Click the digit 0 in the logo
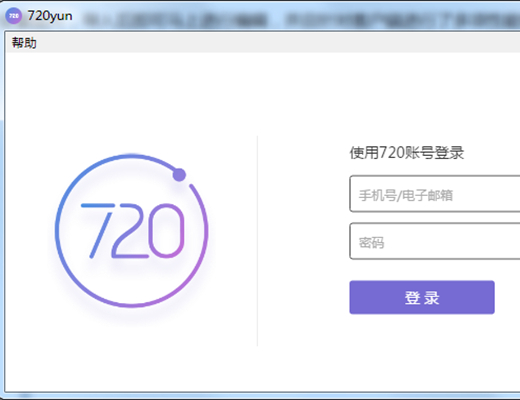Image resolution: width=520 pixels, height=400 pixels. (166, 231)
